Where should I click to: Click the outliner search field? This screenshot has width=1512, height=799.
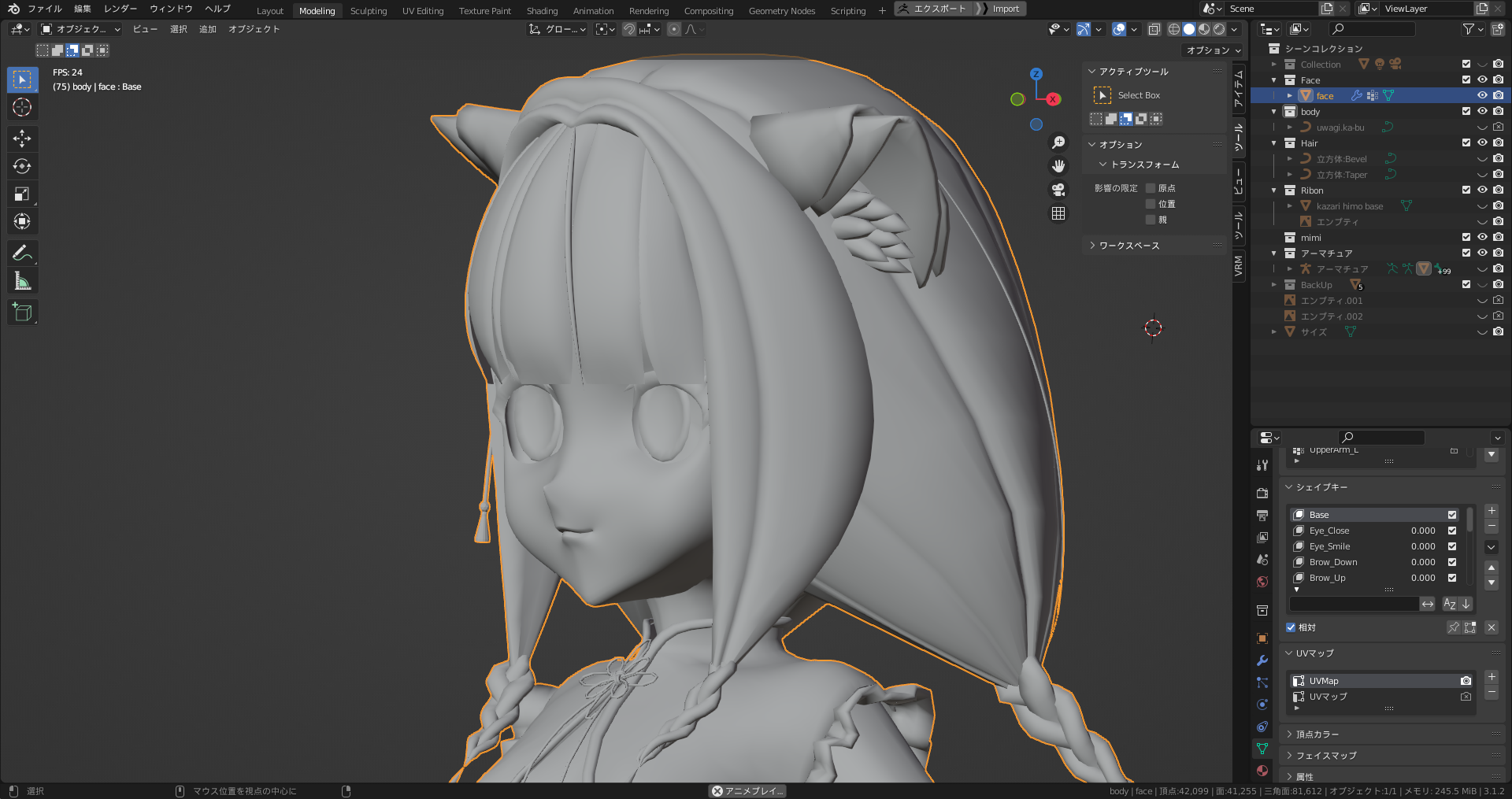(x=1372, y=29)
